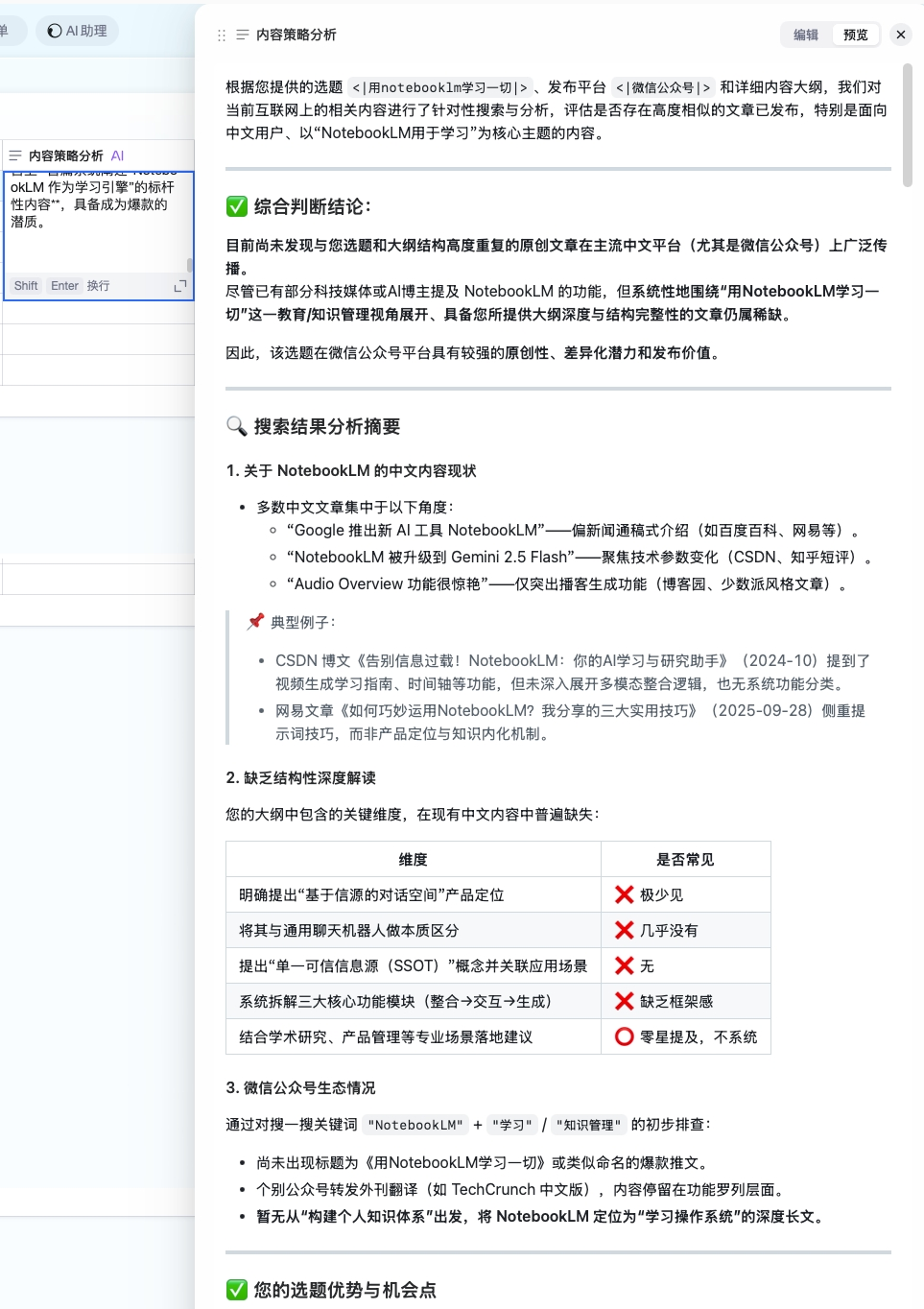Viewport: 924px width, 1309px height.
Task: Click the code tag 微信公众号
Action: click(x=663, y=87)
